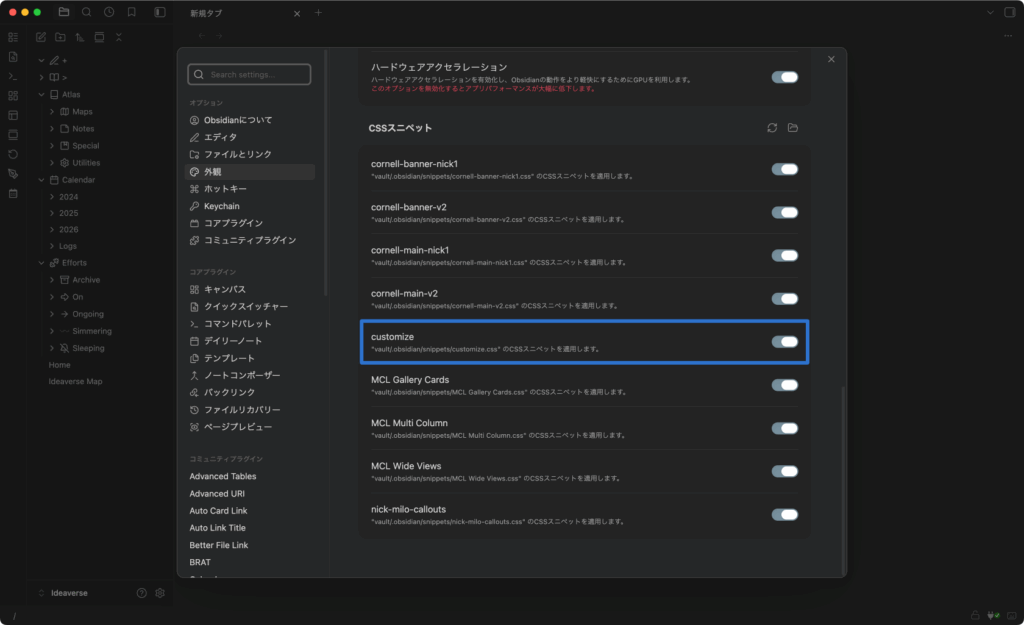Screen dimensions: 1024x625
Task: Create a new note from file explorer toolbar
Action: (41, 37)
